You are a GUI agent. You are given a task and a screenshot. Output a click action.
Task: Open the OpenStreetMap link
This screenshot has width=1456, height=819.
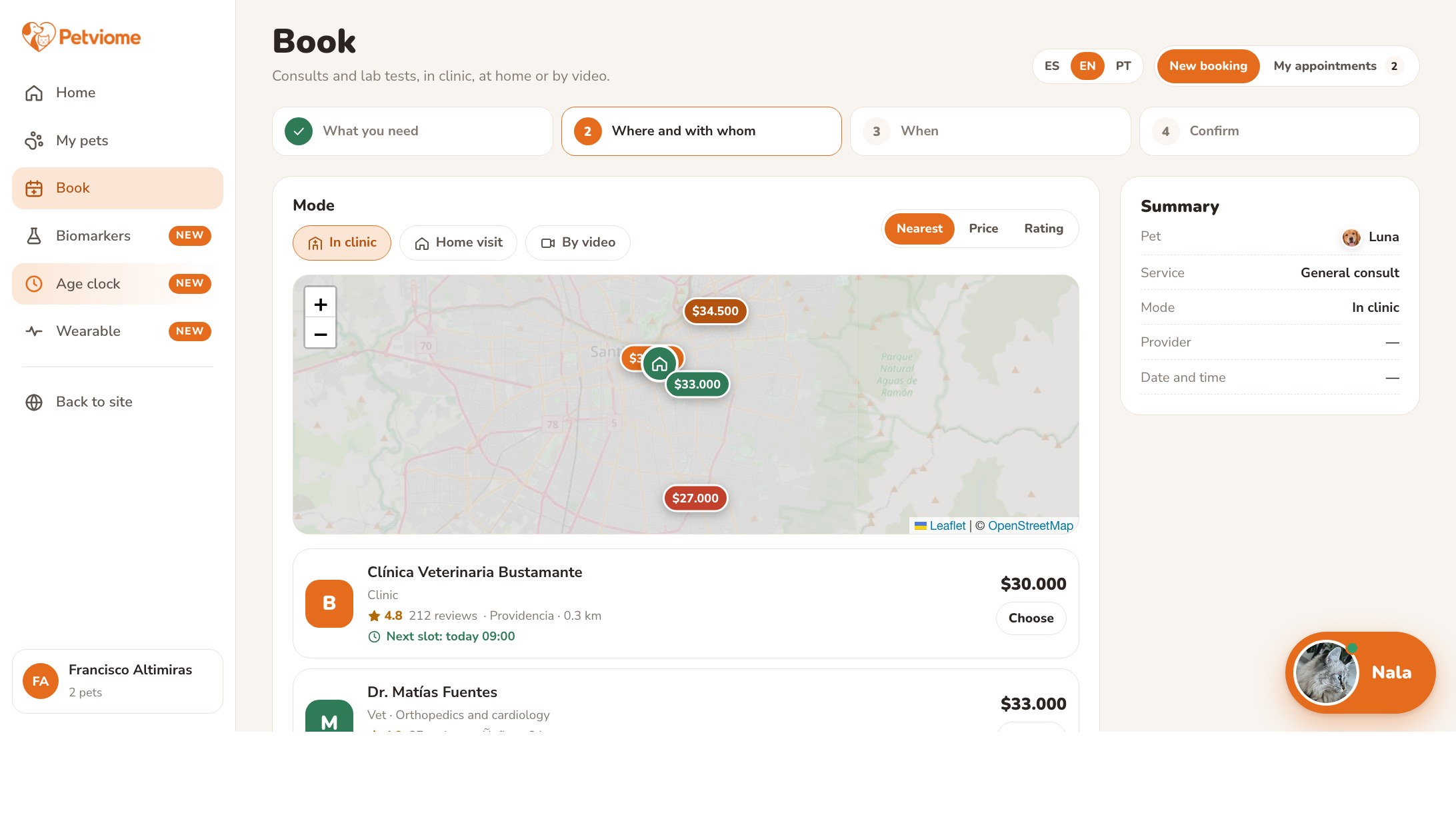[x=1031, y=526]
